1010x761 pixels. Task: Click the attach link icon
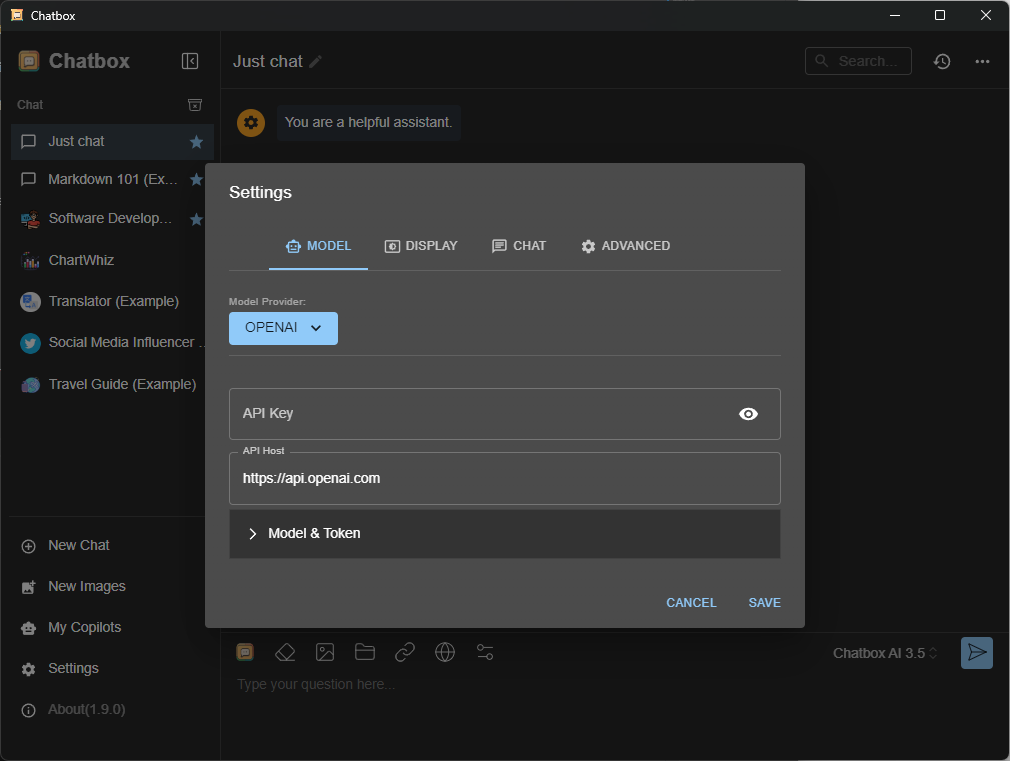tap(405, 653)
